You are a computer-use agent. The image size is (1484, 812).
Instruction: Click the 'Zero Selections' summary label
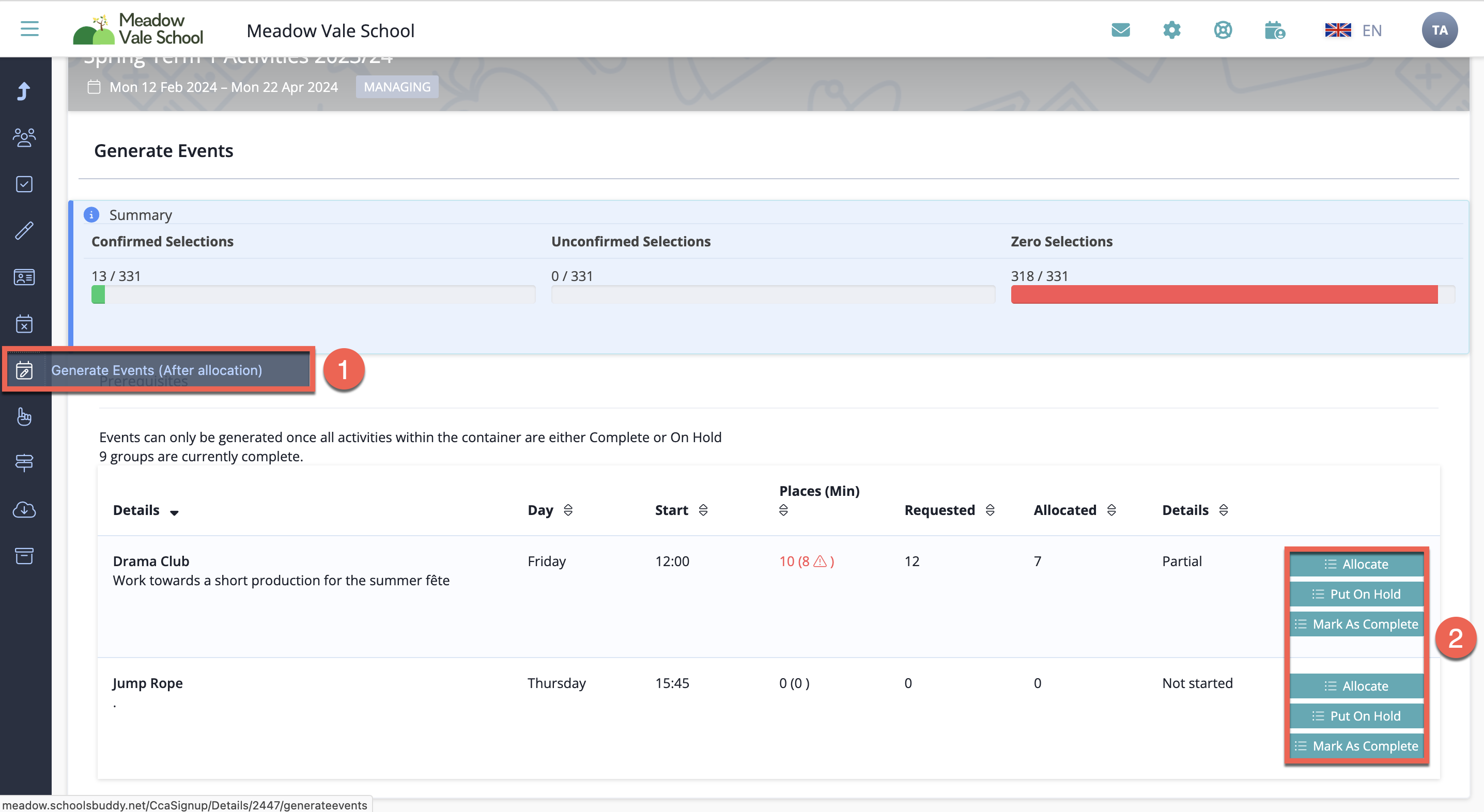tap(1062, 241)
